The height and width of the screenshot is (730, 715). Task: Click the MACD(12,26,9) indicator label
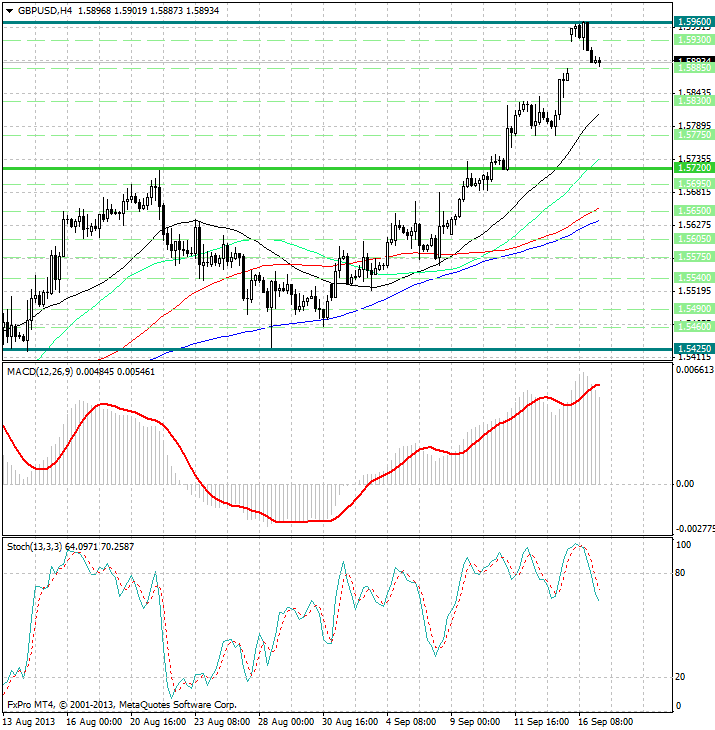click(x=44, y=371)
